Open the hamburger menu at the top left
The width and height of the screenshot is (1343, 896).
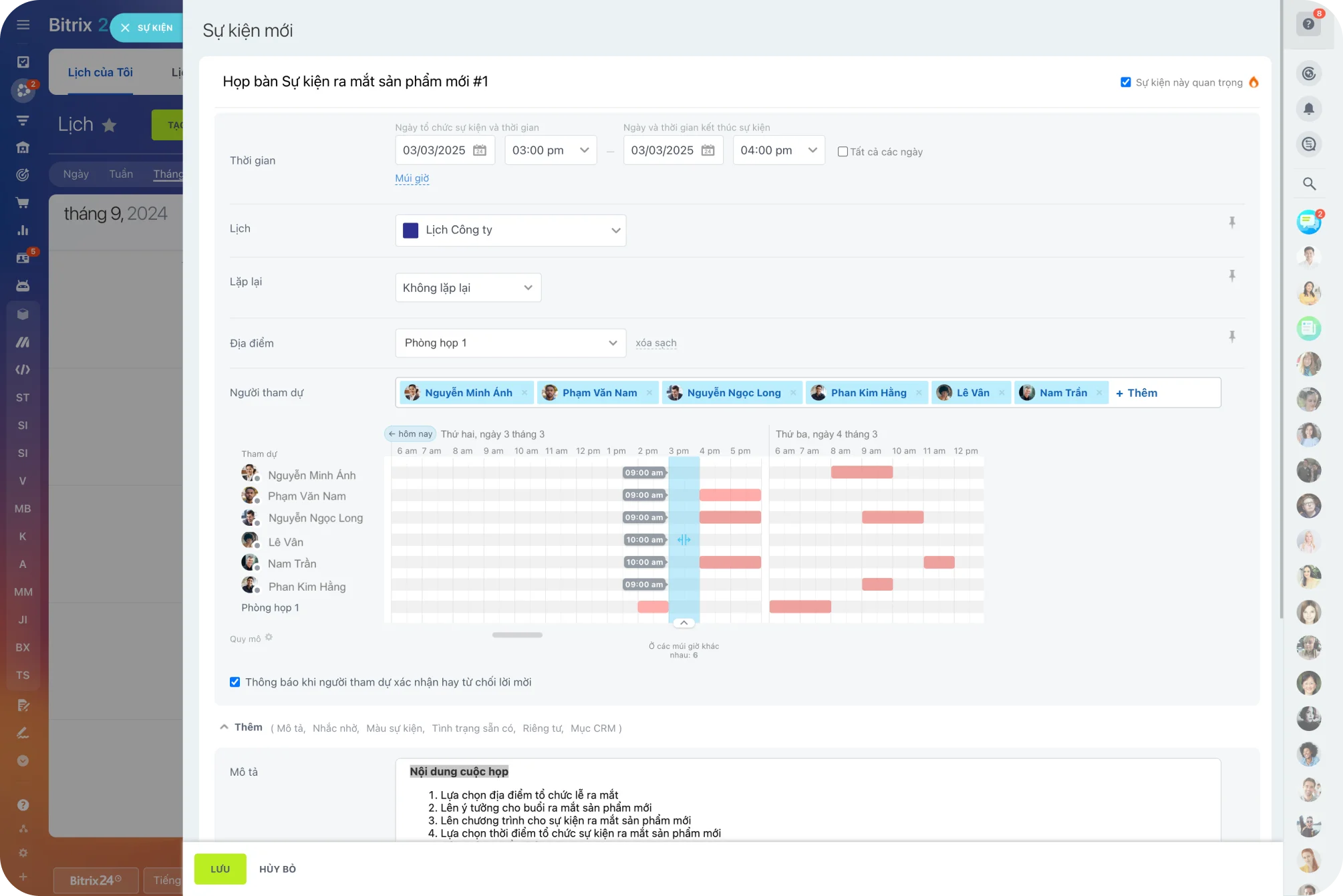[23, 24]
